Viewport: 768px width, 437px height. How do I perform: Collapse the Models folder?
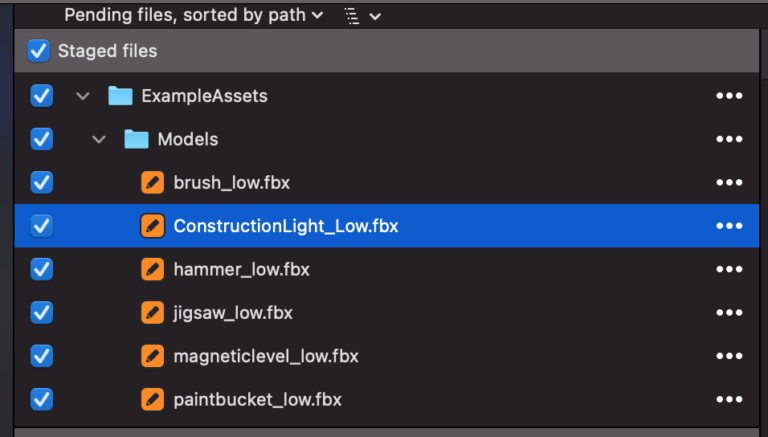(98, 139)
